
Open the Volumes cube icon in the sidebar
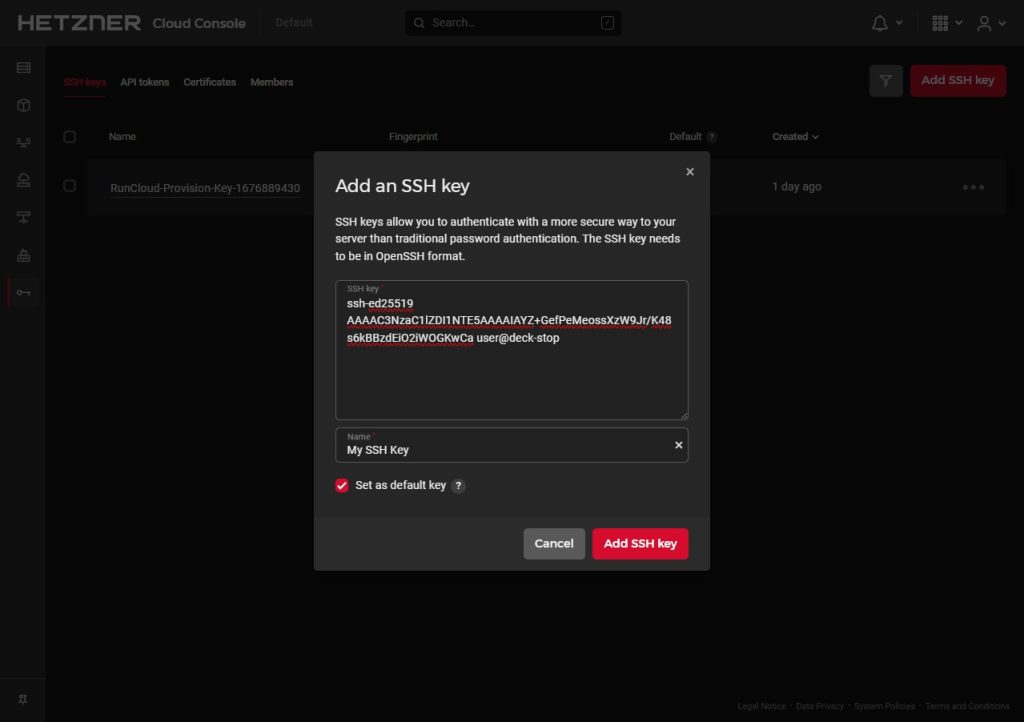point(23,105)
